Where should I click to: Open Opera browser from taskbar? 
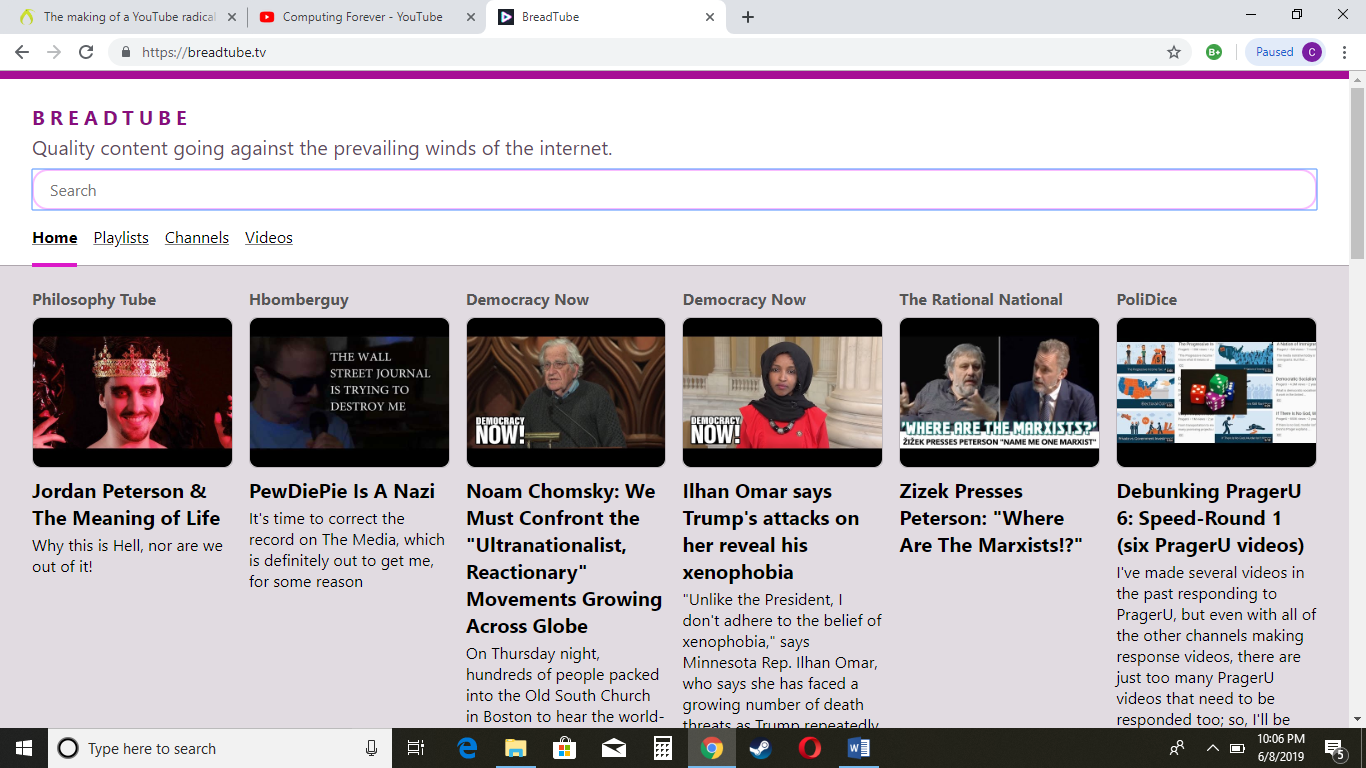click(x=809, y=748)
